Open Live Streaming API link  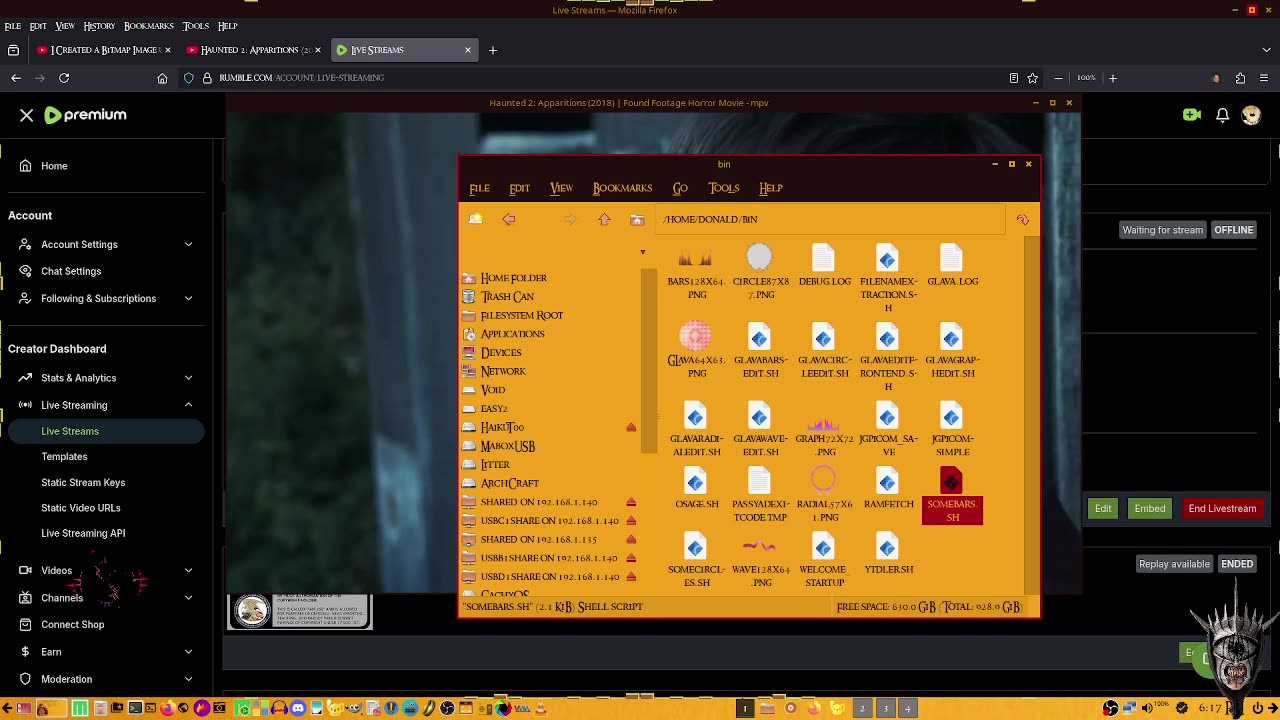pyautogui.click(x=83, y=533)
